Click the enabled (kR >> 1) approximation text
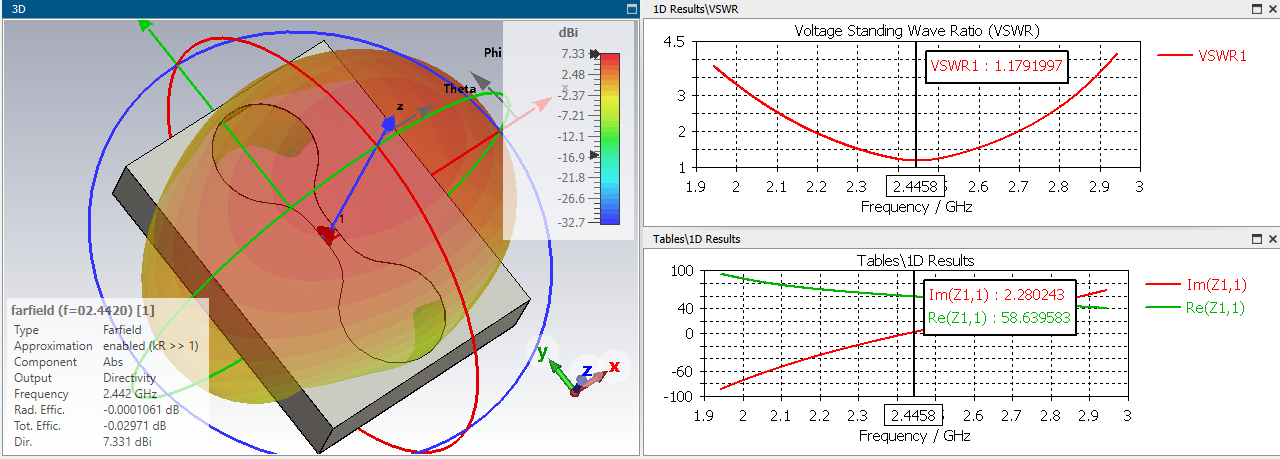This screenshot has height=459, width=1280. (x=151, y=345)
